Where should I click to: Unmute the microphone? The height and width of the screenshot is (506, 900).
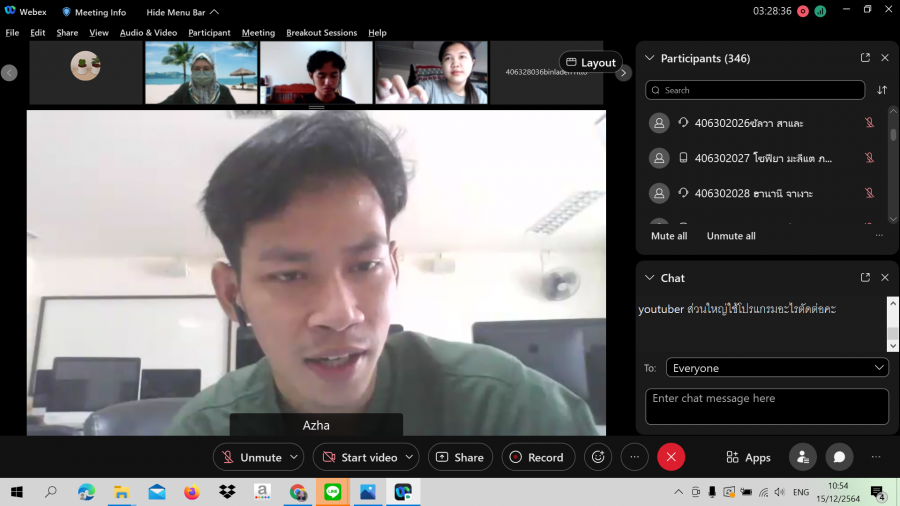click(251, 457)
